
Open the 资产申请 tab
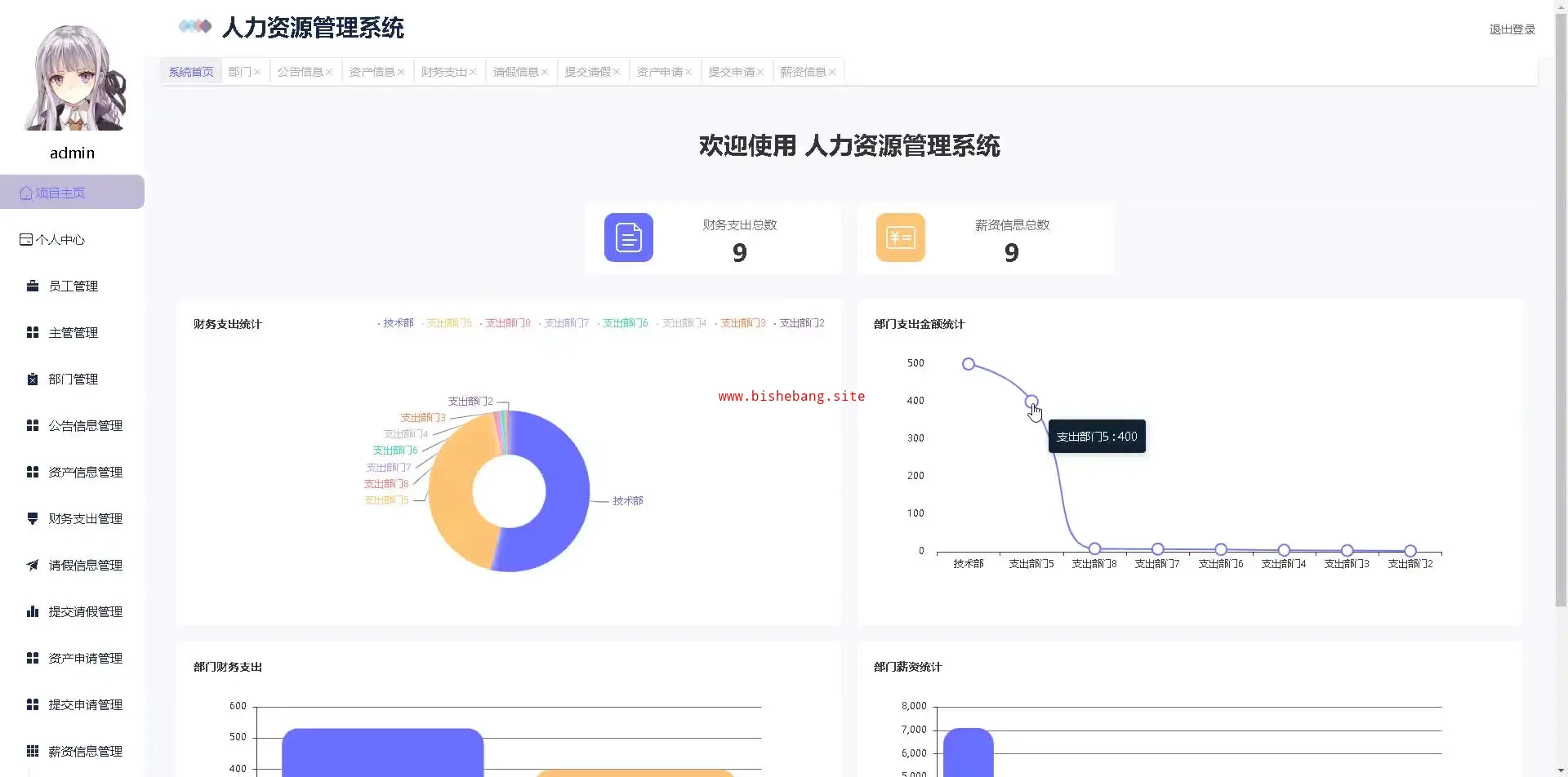point(659,72)
